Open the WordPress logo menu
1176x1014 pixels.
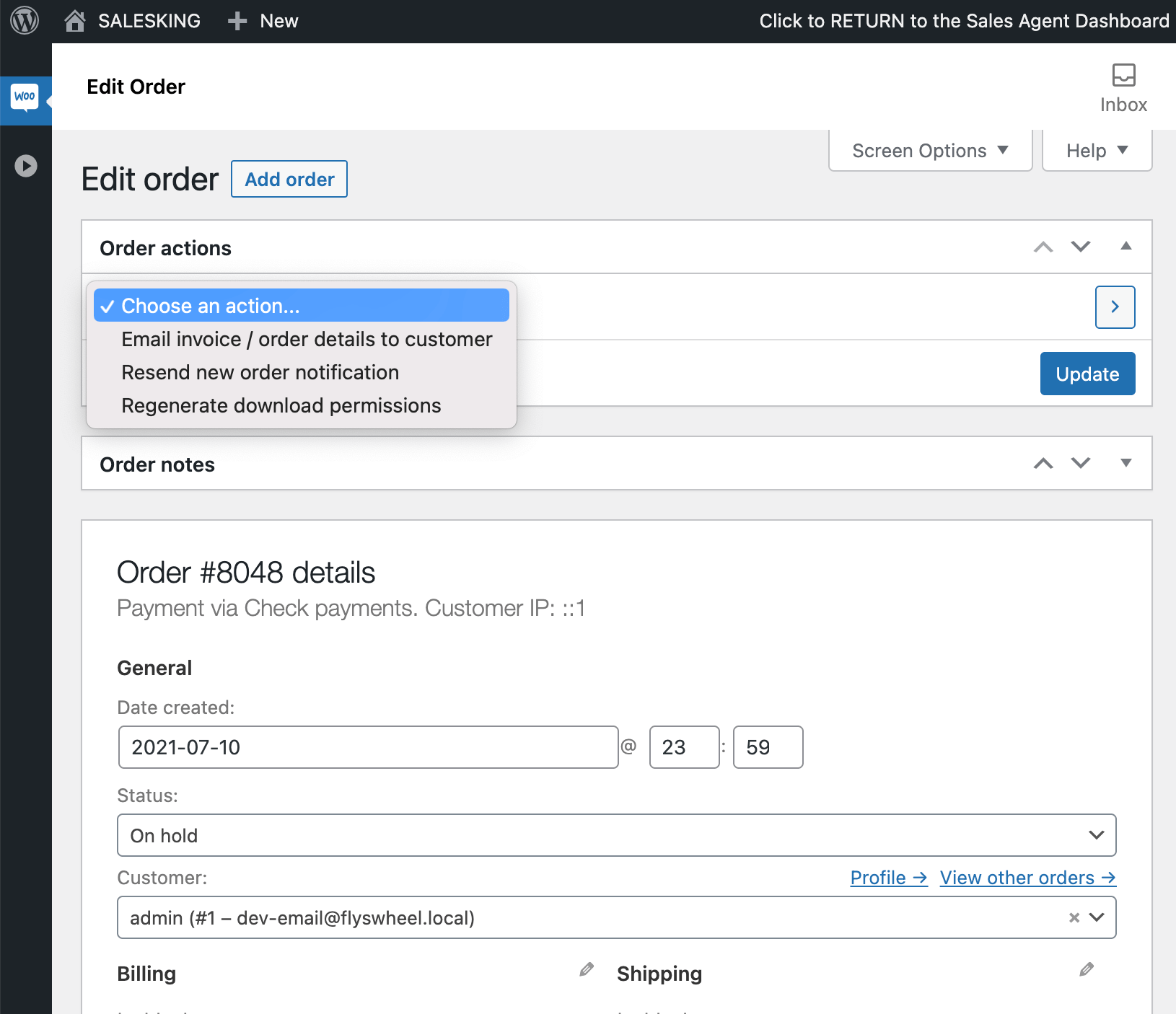click(x=25, y=21)
